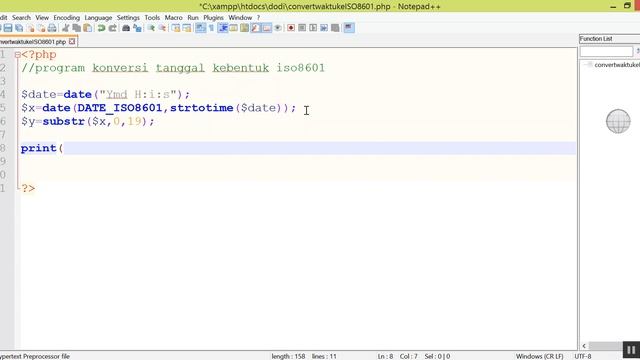Viewport: 640px width, 360px height.
Task: Click the closing '?>' tag on line 11
Action: [28, 188]
